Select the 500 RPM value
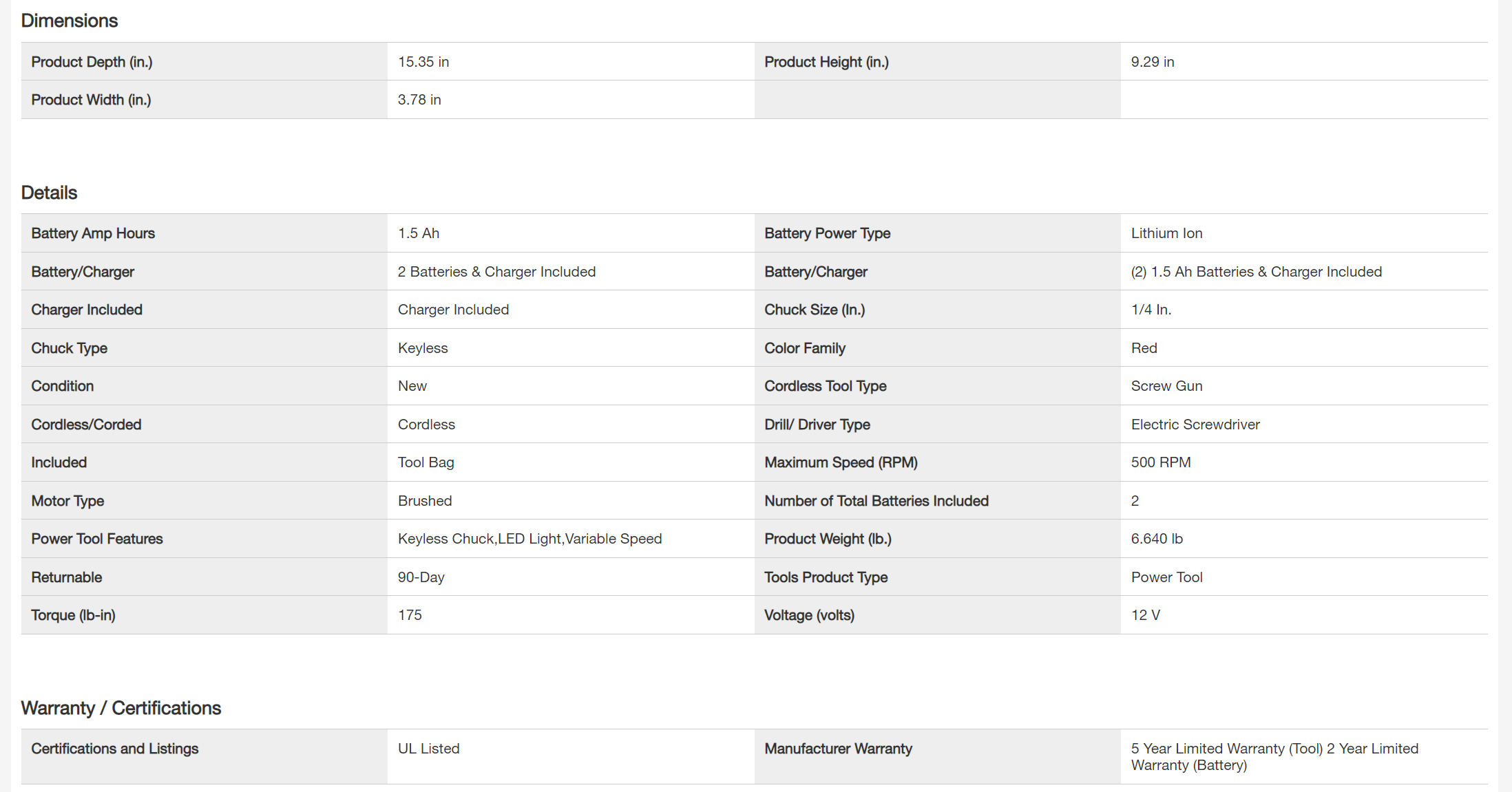Viewport: 1512px width, 792px height. (1161, 462)
